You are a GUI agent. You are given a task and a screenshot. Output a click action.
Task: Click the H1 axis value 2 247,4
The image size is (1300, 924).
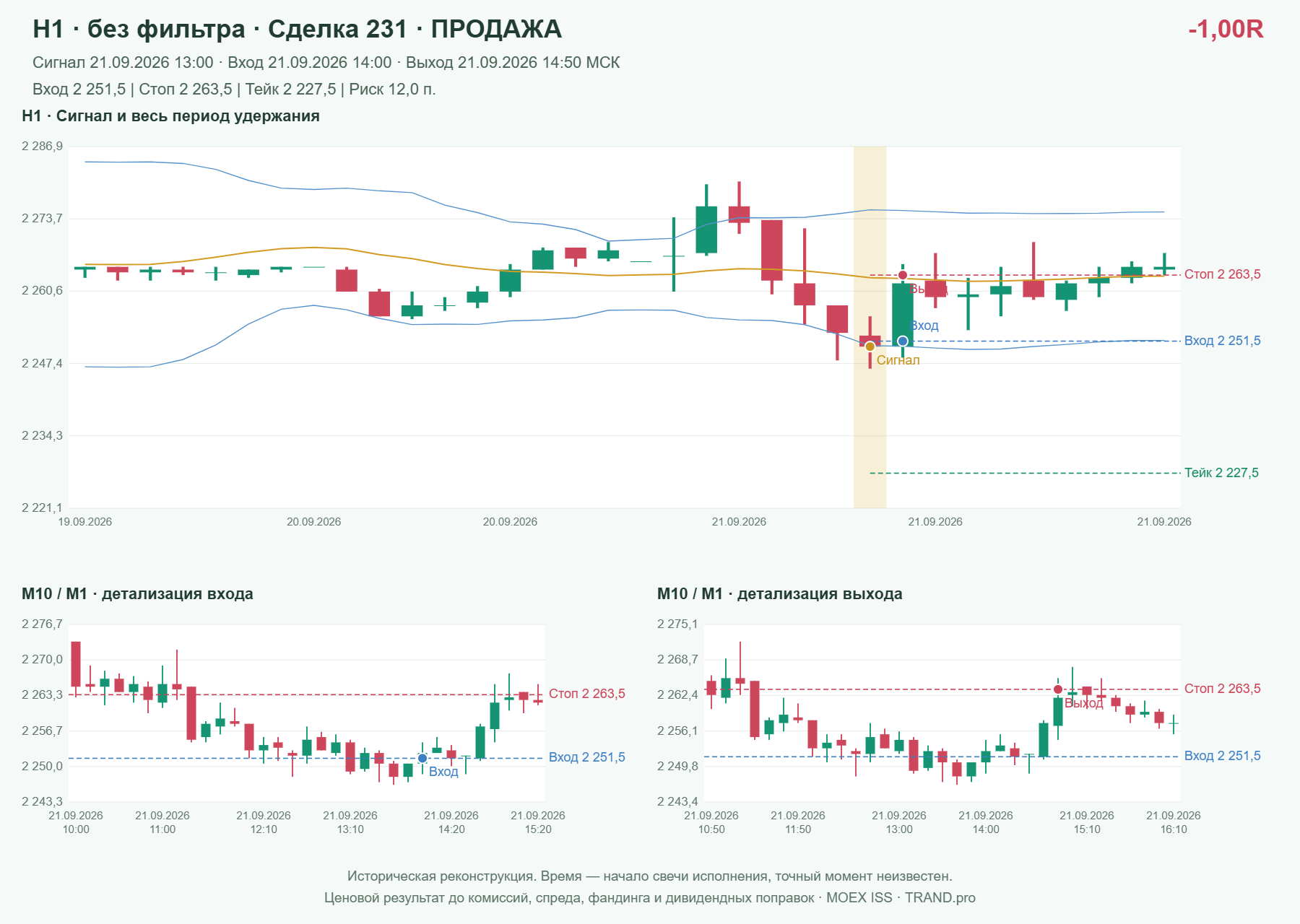point(43,363)
